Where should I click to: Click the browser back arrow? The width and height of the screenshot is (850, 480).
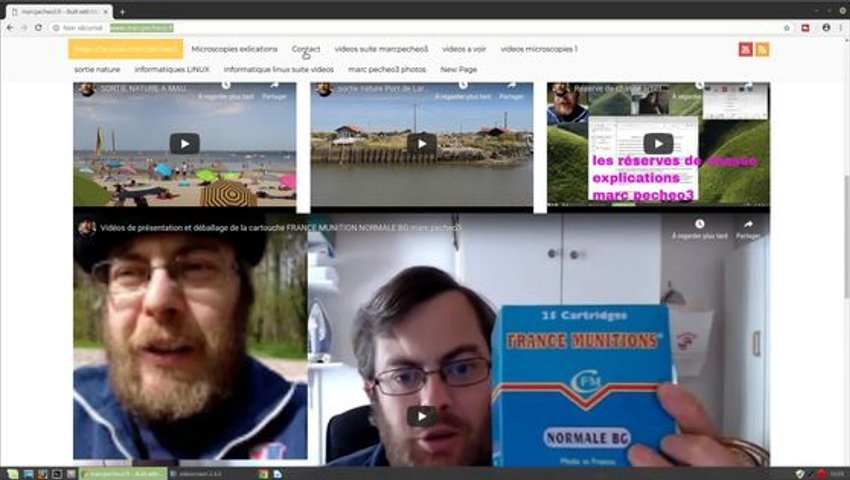[x=10, y=28]
